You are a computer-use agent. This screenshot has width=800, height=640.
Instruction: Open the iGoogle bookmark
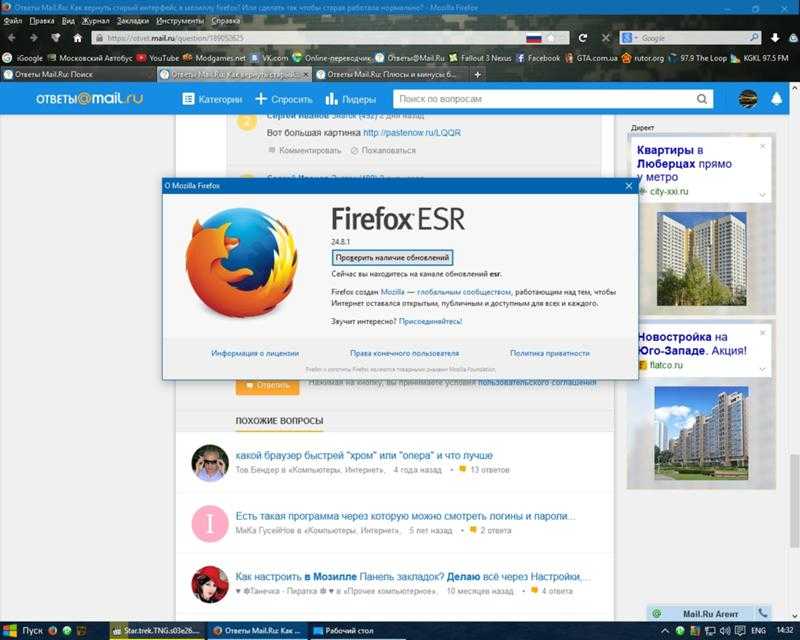23,58
